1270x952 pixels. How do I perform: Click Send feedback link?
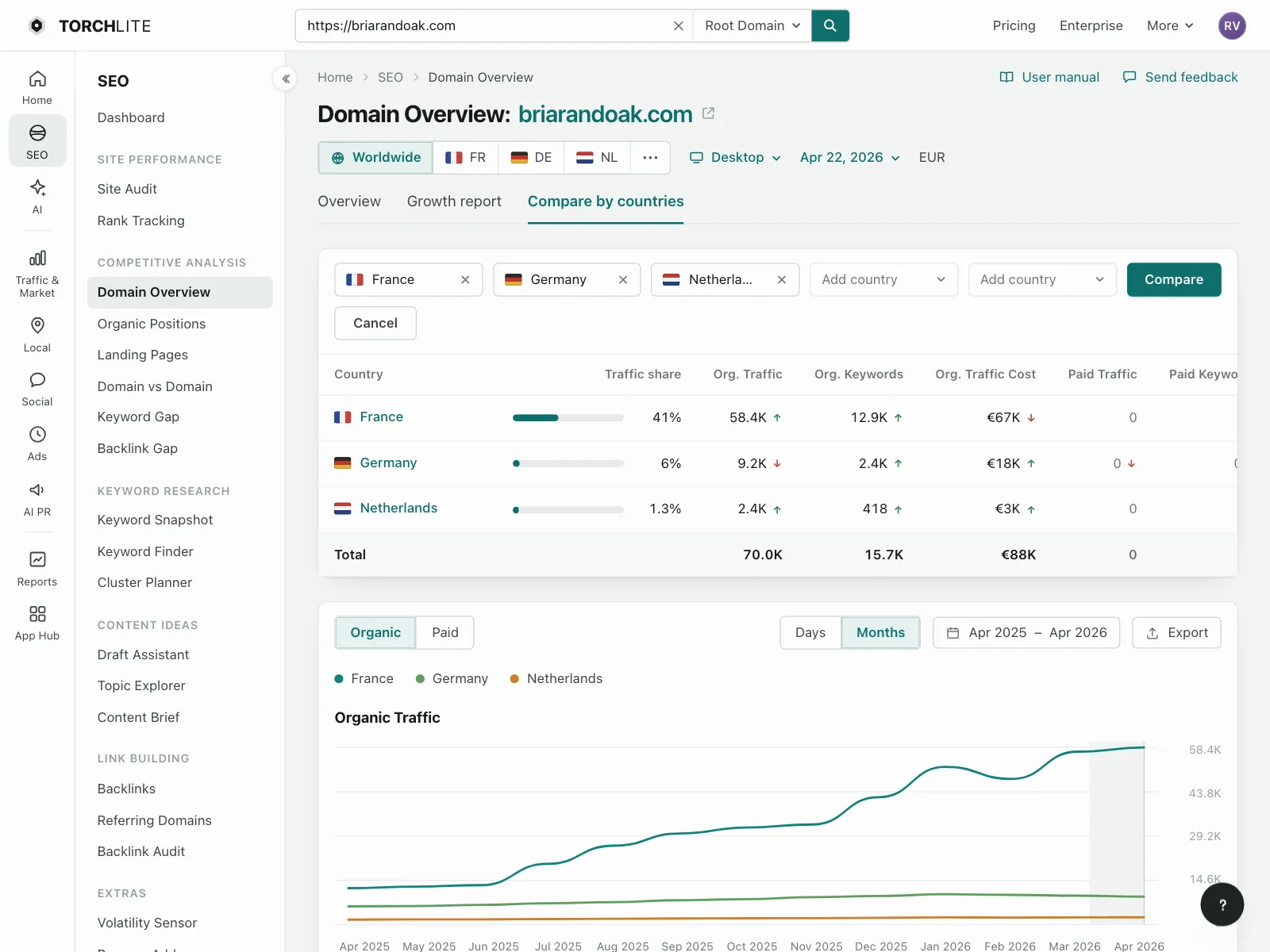point(1180,77)
